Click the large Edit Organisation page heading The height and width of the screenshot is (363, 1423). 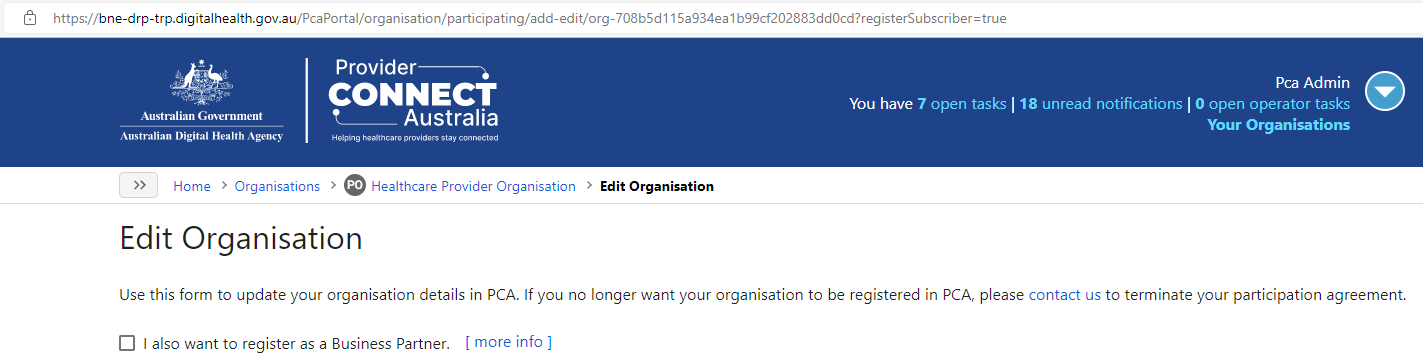[241, 239]
